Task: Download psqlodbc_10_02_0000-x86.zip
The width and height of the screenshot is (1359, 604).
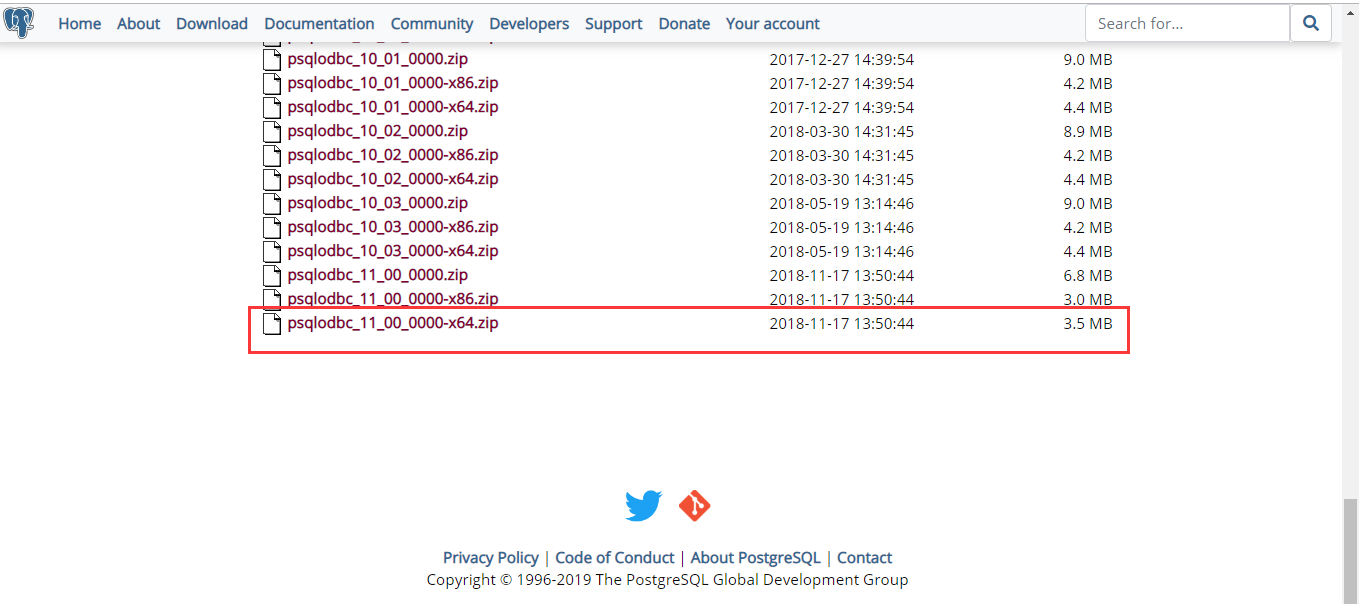Action: (x=392, y=154)
